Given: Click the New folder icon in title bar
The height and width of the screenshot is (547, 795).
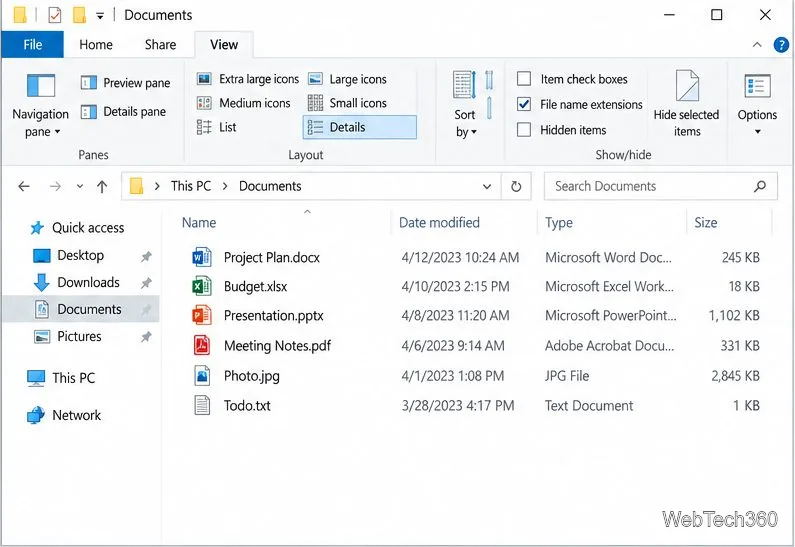Looking at the screenshot, I should 79,15.
